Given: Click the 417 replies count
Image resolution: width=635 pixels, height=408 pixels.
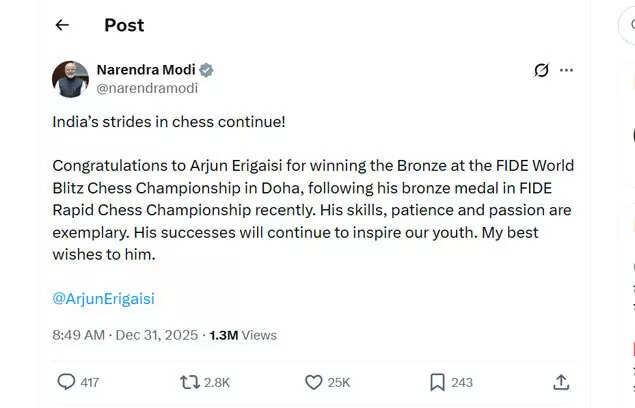Looking at the screenshot, I should point(90,382).
